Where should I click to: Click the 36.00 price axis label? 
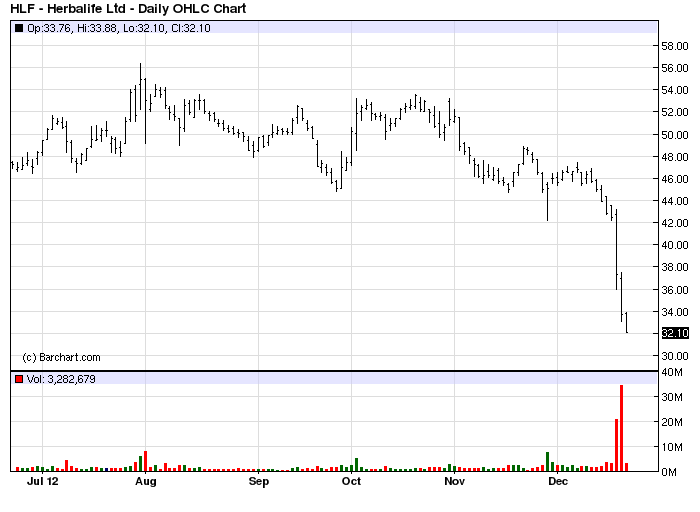point(675,290)
